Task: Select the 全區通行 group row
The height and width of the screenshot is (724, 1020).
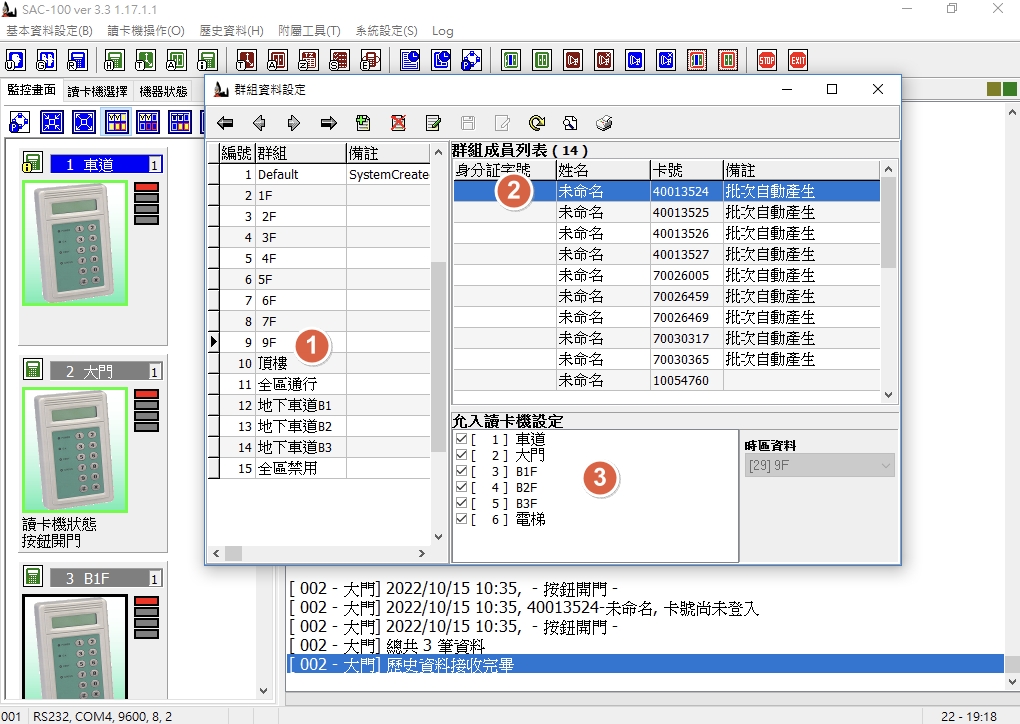Action: (x=319, y=384)
